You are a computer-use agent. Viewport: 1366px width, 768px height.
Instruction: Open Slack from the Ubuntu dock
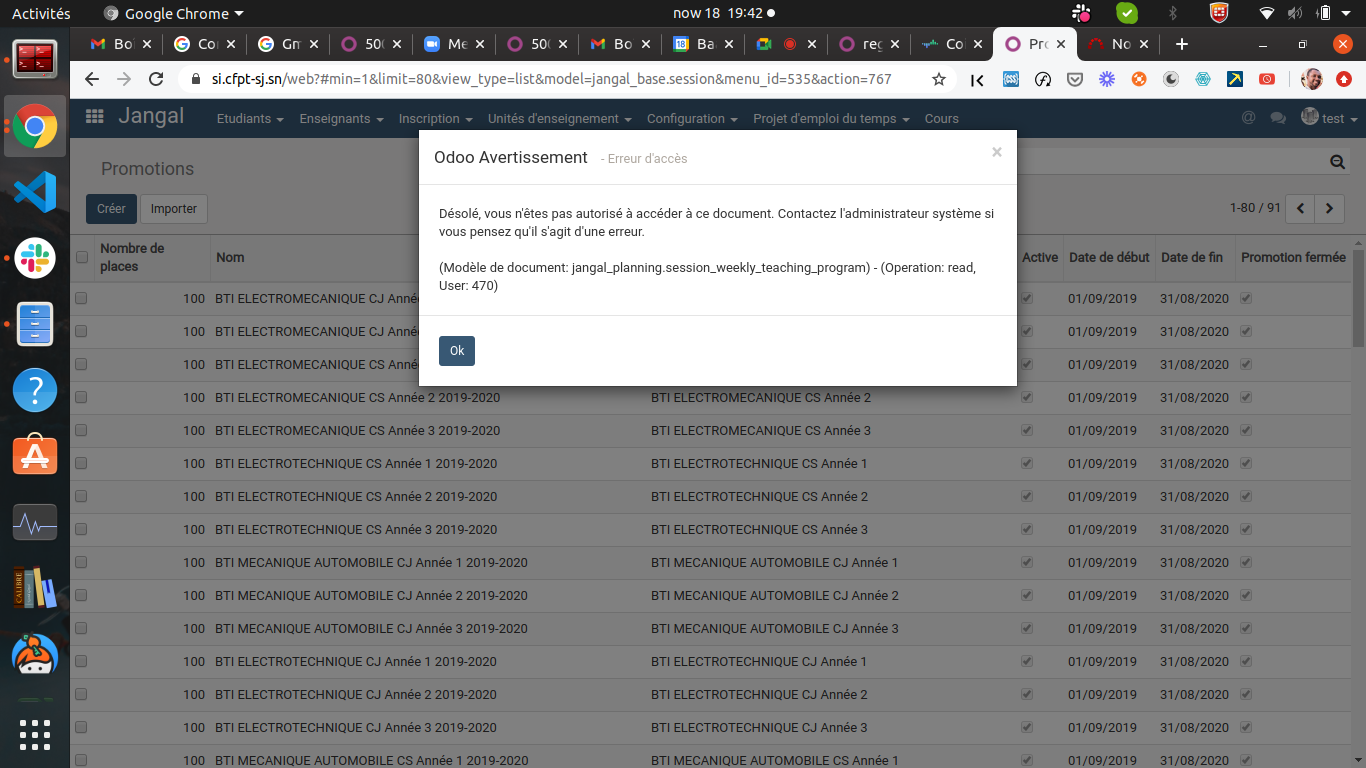[x=35, y=258]
